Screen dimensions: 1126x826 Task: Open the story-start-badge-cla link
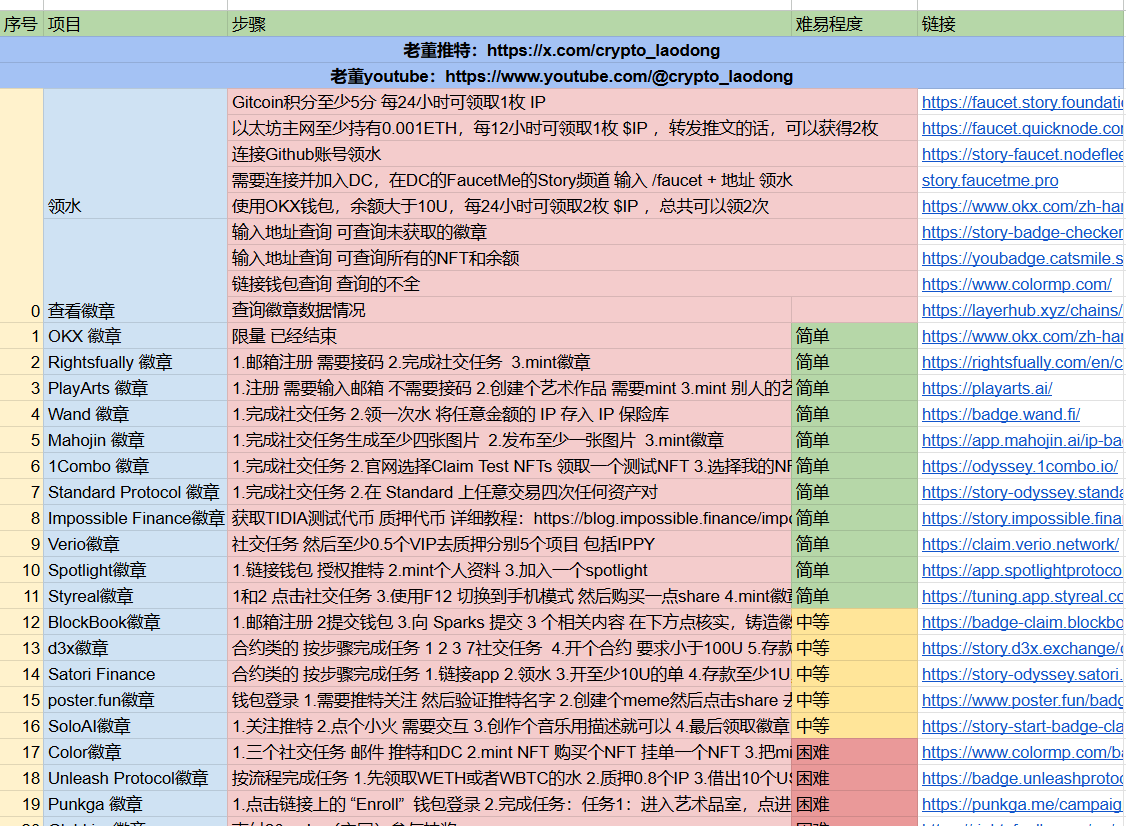point(1022,726)
